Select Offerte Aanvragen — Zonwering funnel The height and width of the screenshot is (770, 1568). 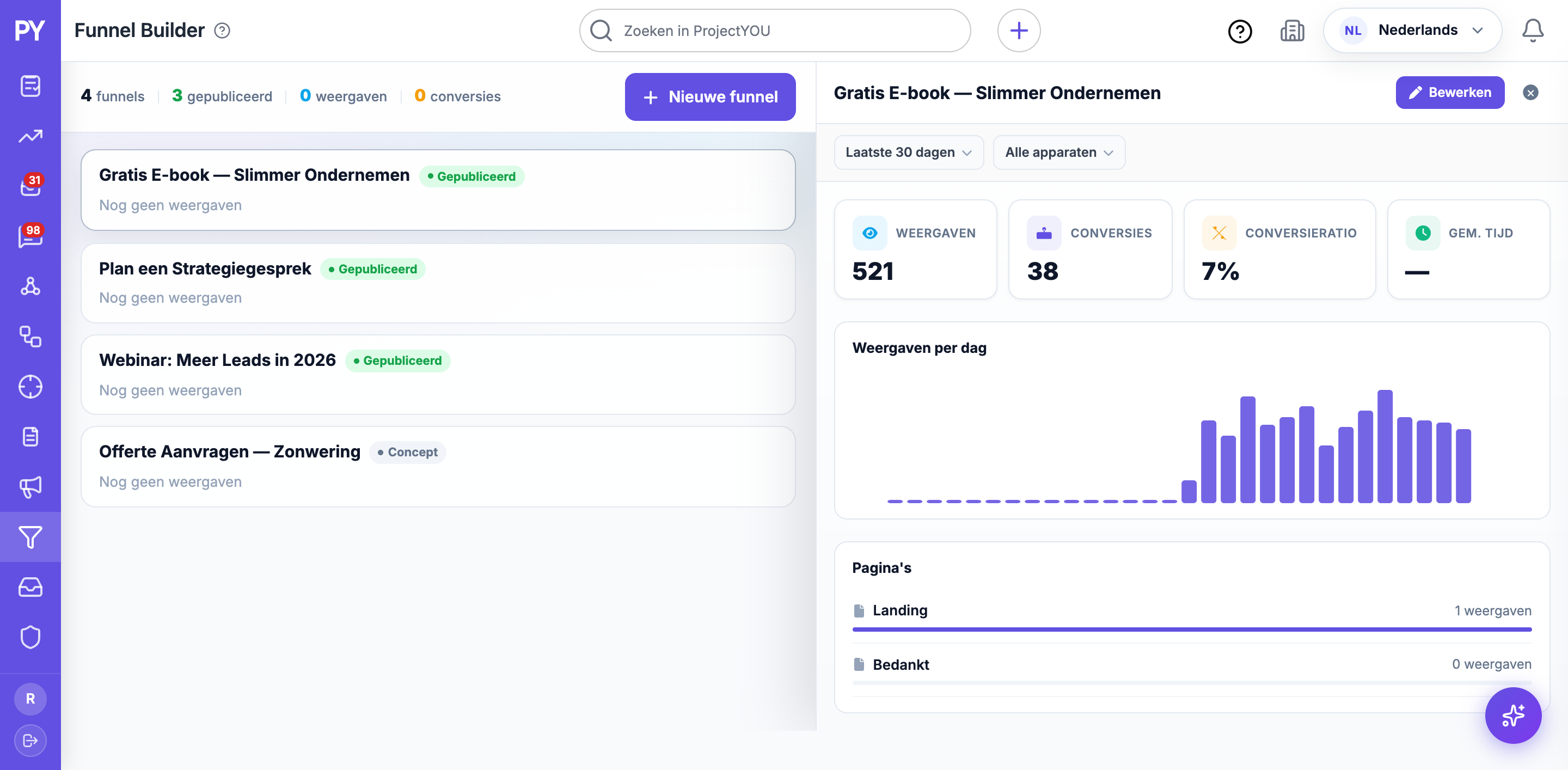(438, 467)
